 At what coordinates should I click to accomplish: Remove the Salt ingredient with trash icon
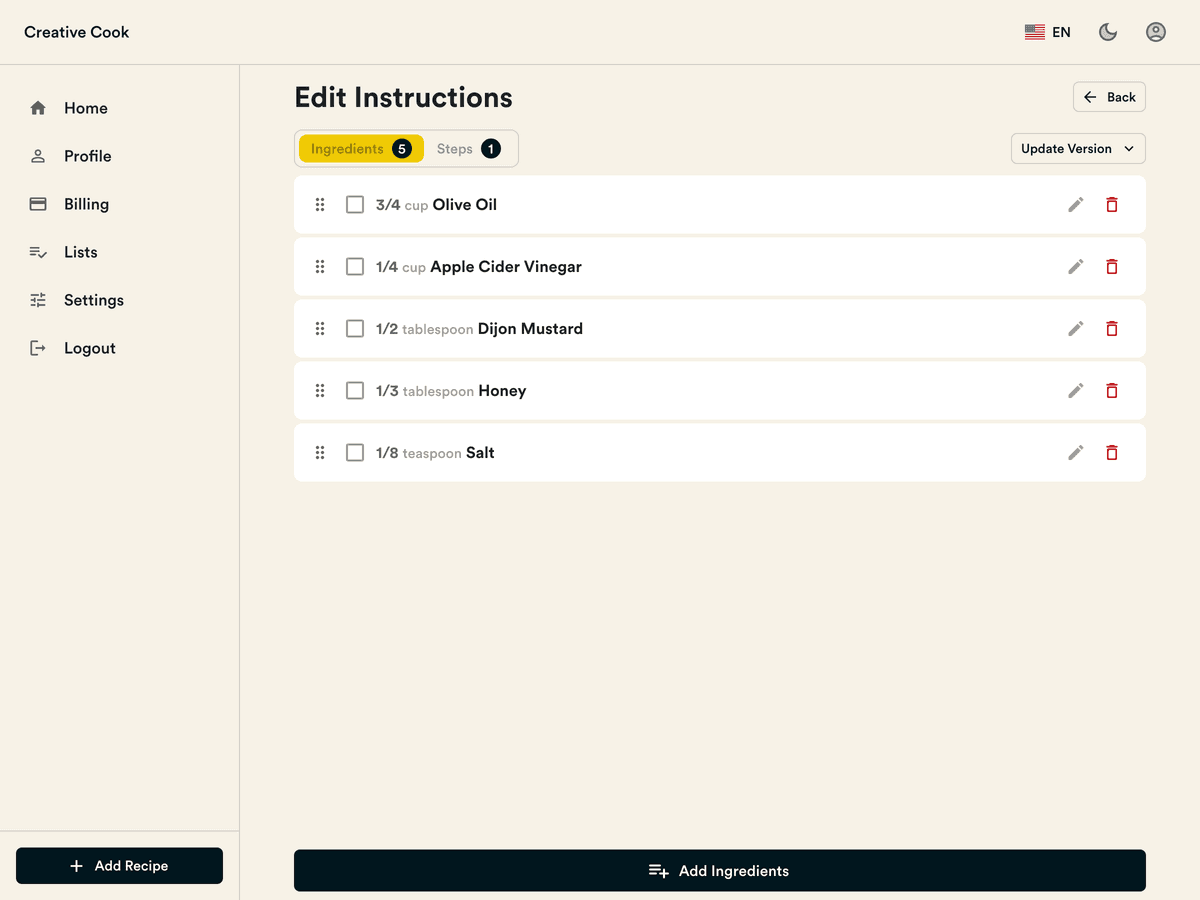1111,453
